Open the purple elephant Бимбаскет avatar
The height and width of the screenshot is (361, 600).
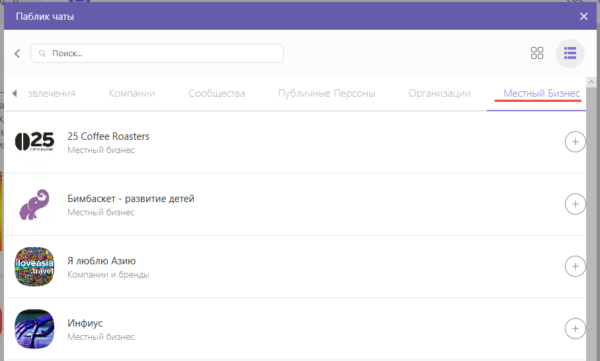click(x=34, y=204)
